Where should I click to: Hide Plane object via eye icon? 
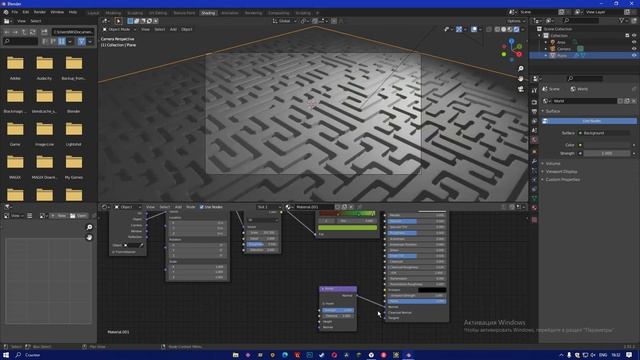coord(634,55)
